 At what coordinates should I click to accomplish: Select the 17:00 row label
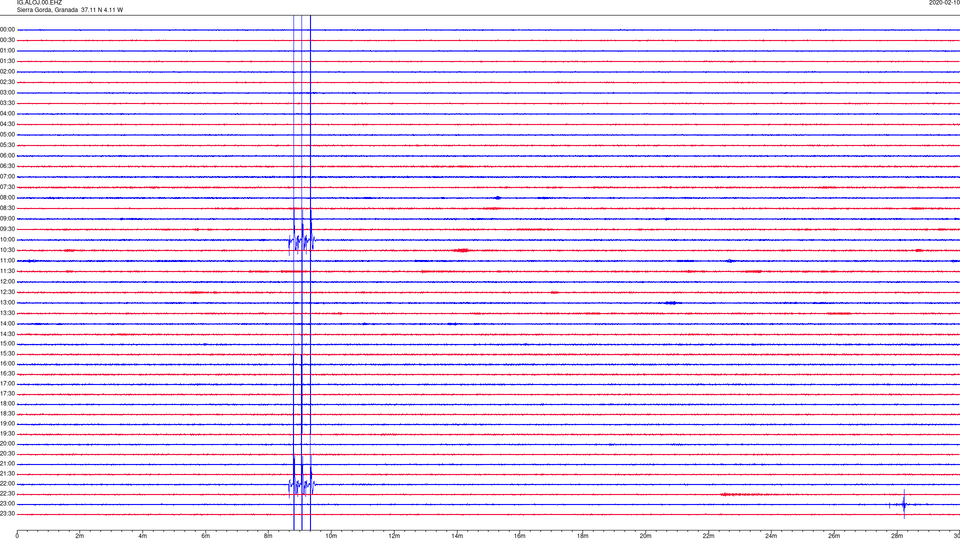click(x=7, y=384)
